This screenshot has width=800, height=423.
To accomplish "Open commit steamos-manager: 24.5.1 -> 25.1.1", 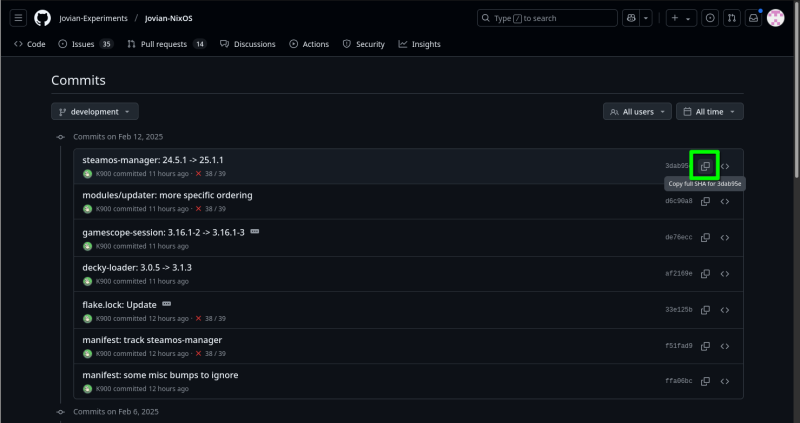I will tap(153, 160).
